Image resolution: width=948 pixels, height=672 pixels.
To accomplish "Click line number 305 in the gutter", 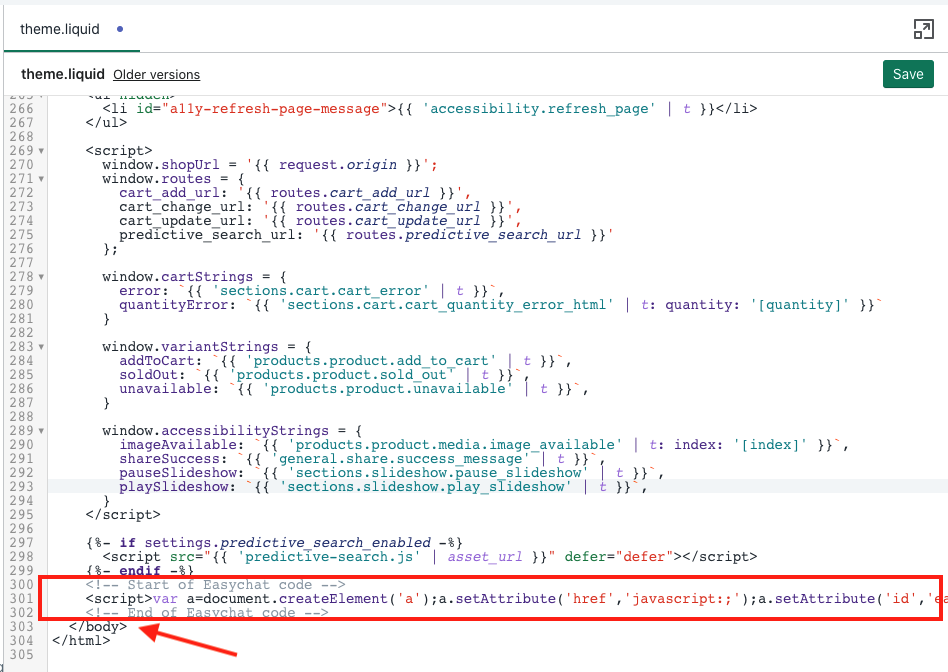I will (x=21, y=654).
